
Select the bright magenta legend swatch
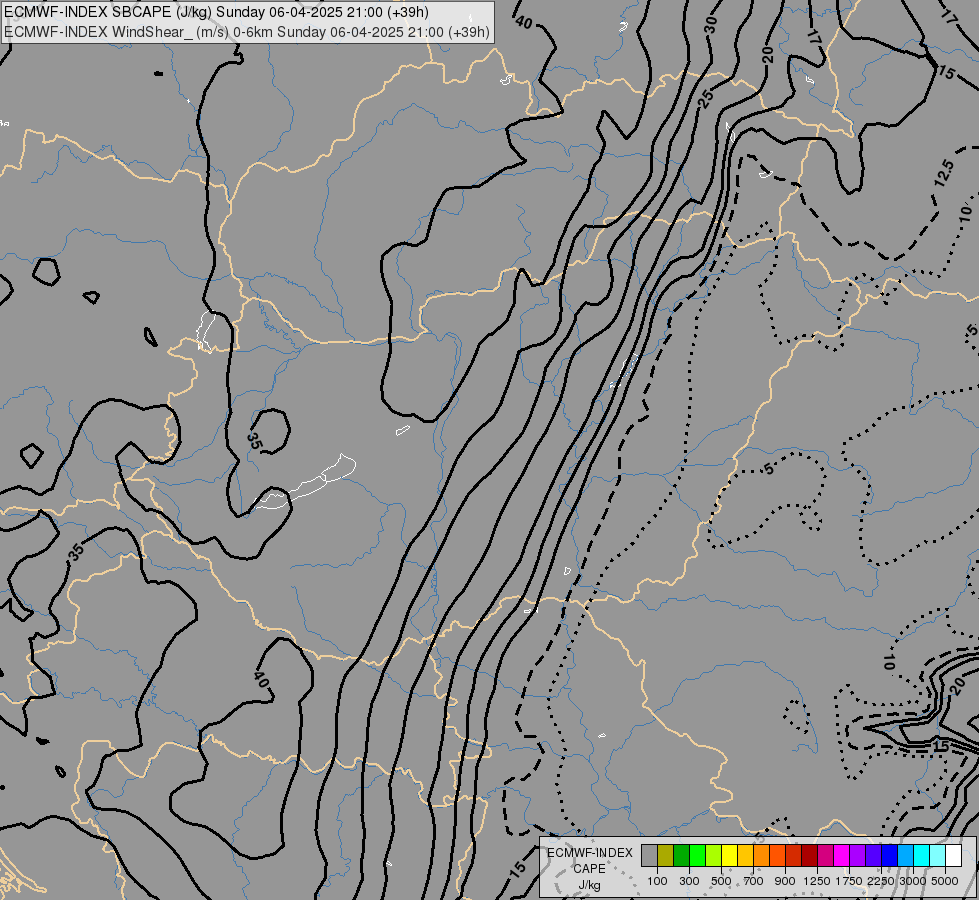coord(842,855)
